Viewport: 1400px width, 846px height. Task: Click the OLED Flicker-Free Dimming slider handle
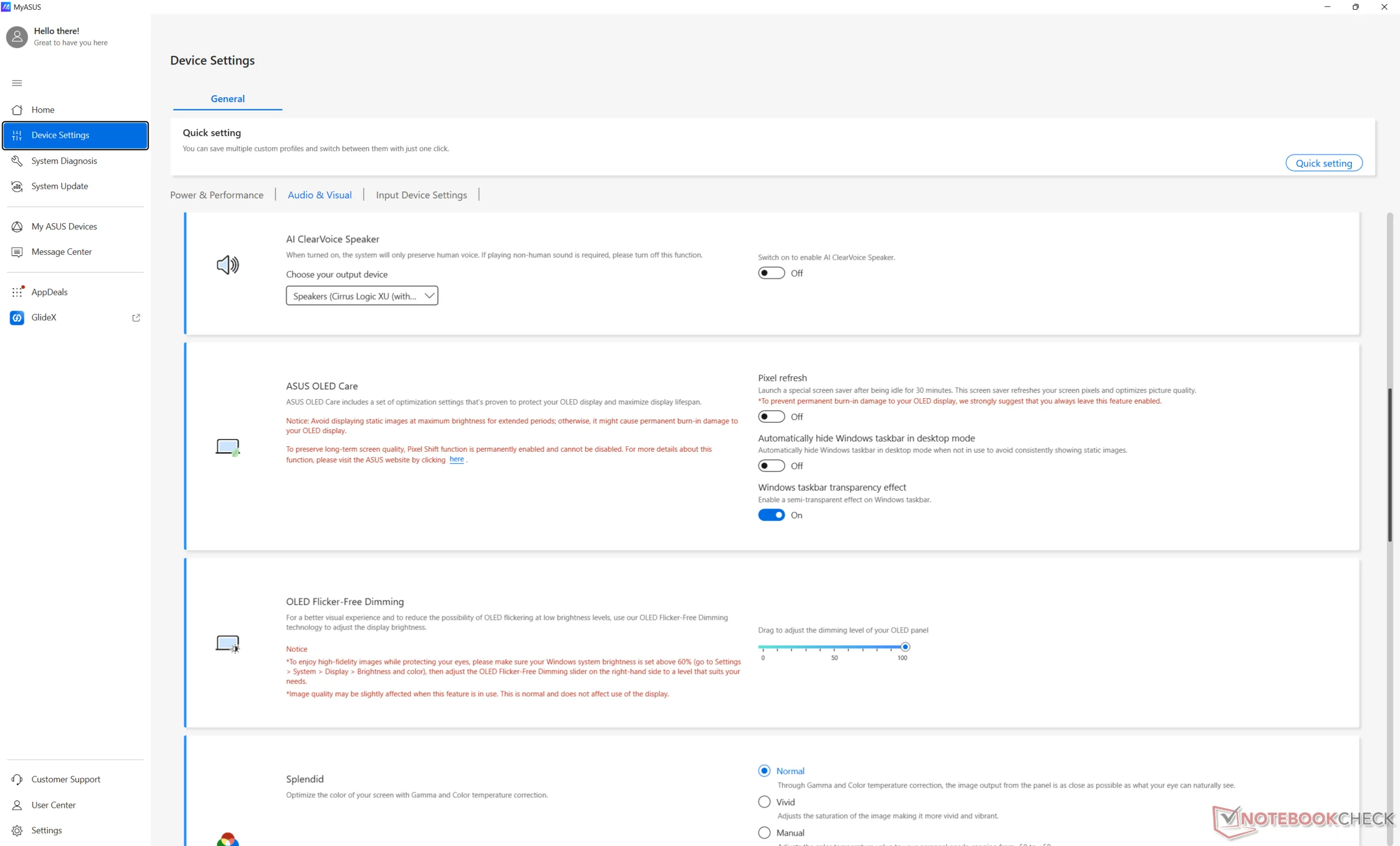tap(905, 646)
